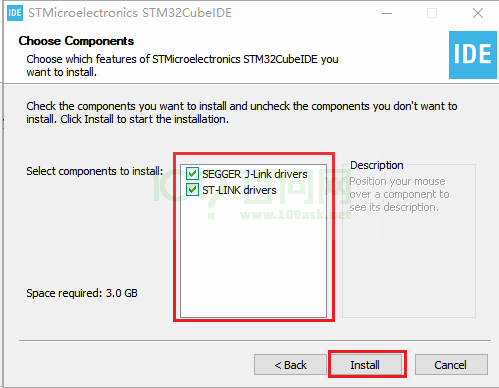Select the ST-LINK drivers list entry
The height and width of the screenshot is (388, 499).
click(x=239, y=190)
